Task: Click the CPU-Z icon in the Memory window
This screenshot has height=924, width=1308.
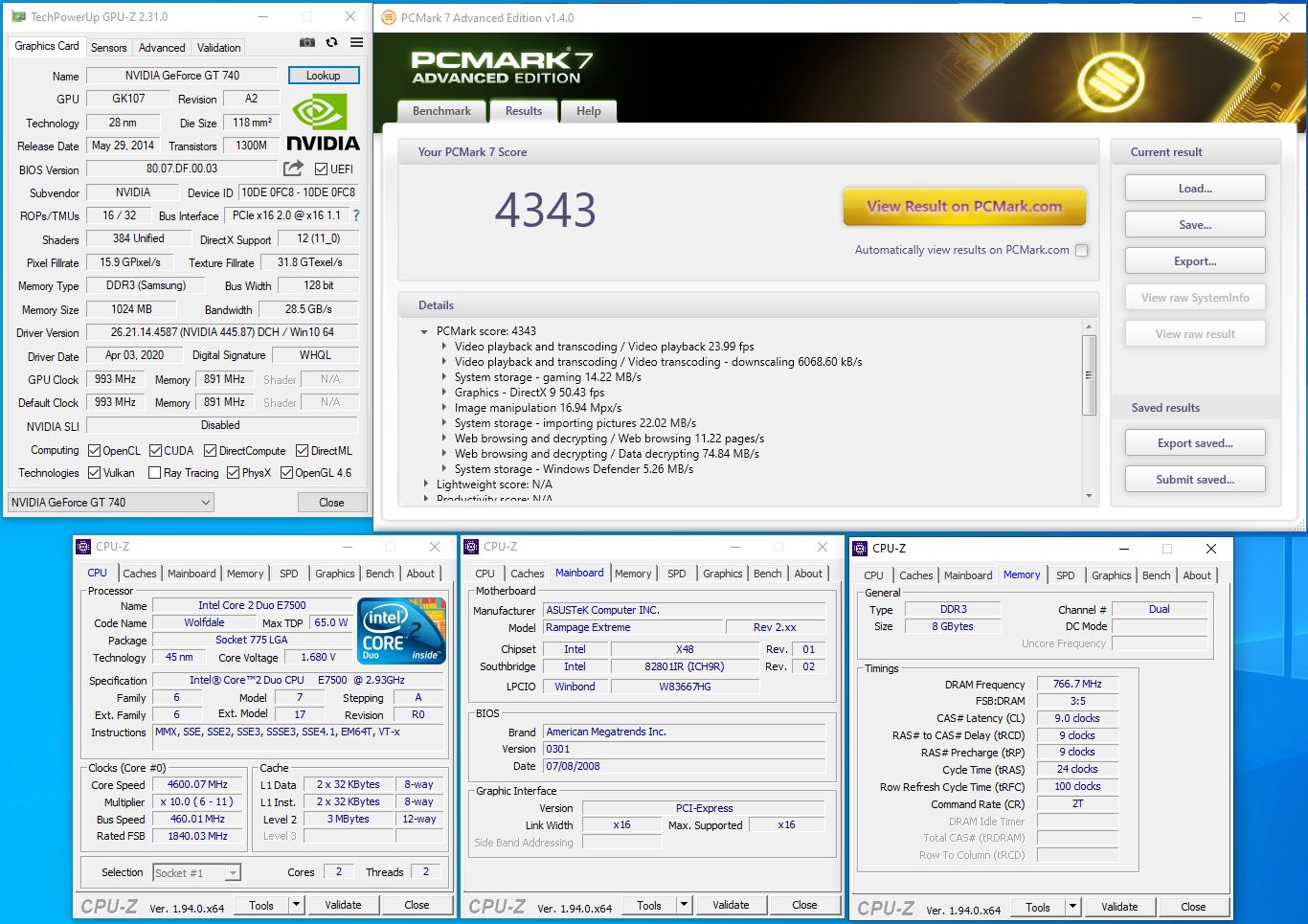Action: point(860,549)
